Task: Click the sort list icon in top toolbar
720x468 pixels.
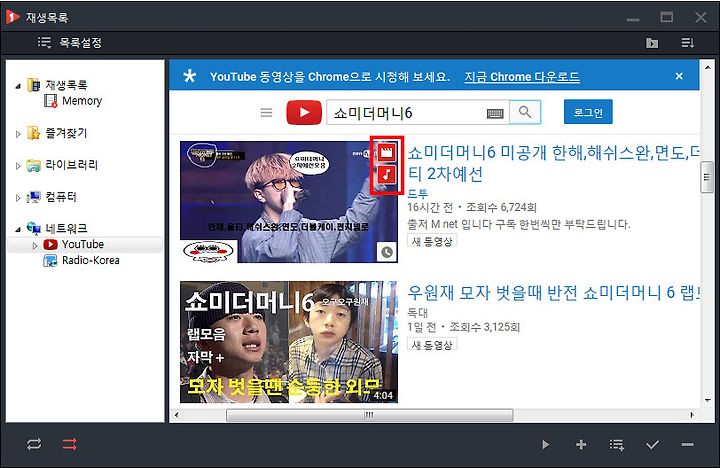Action: coord(687,43)
